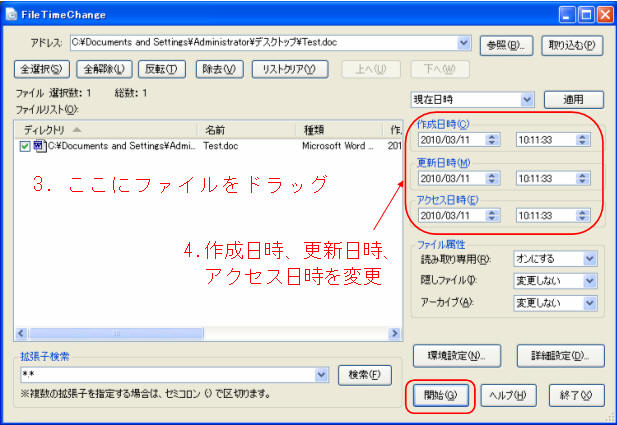
Task: Toggle the checkbox for Test.doc row
Action: (x=25, y=146)
